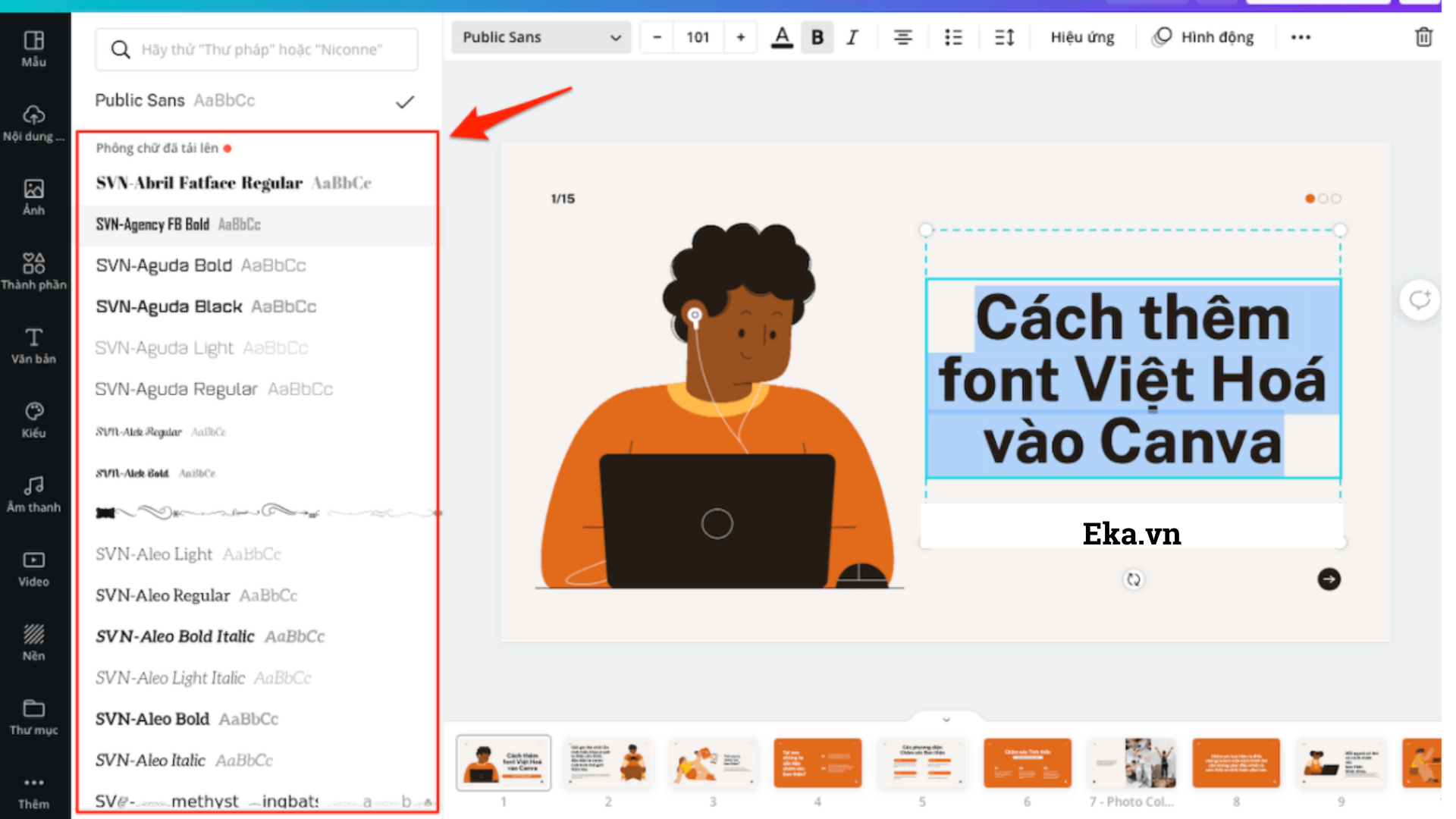Open the Video panel
The height and width of the screenshot is (819, 1456).
click(x=34, y=569)
